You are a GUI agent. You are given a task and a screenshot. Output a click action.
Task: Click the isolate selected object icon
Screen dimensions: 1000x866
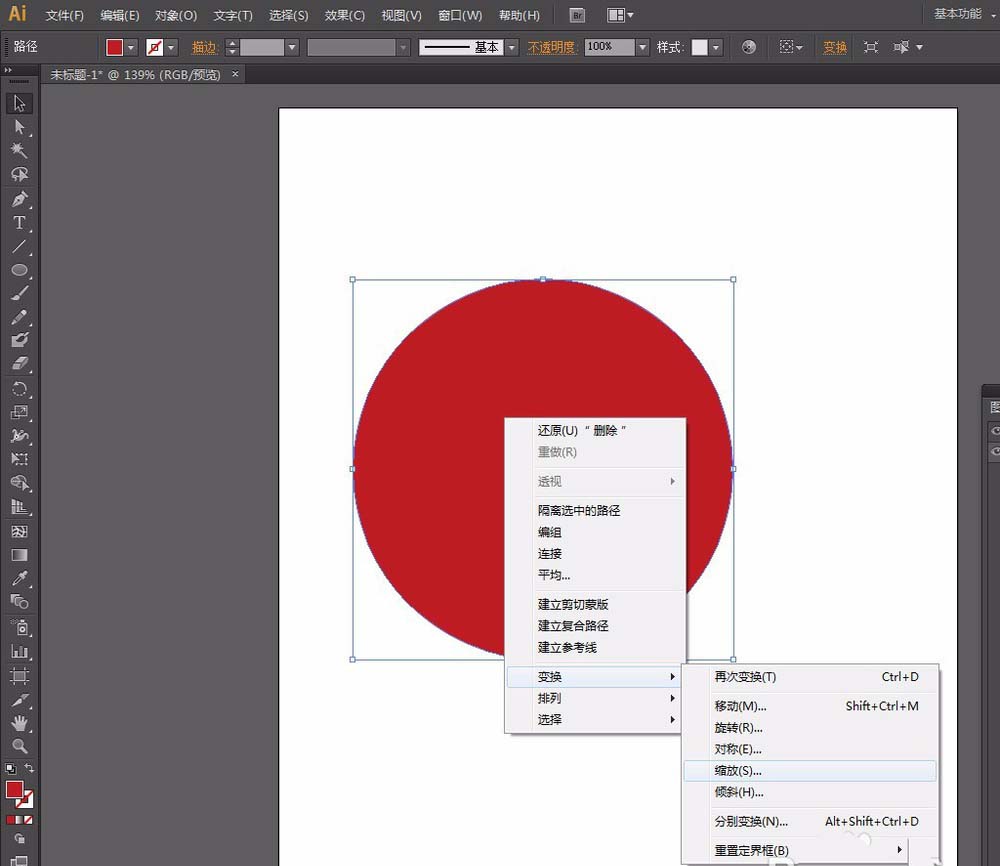pos(871,47)
